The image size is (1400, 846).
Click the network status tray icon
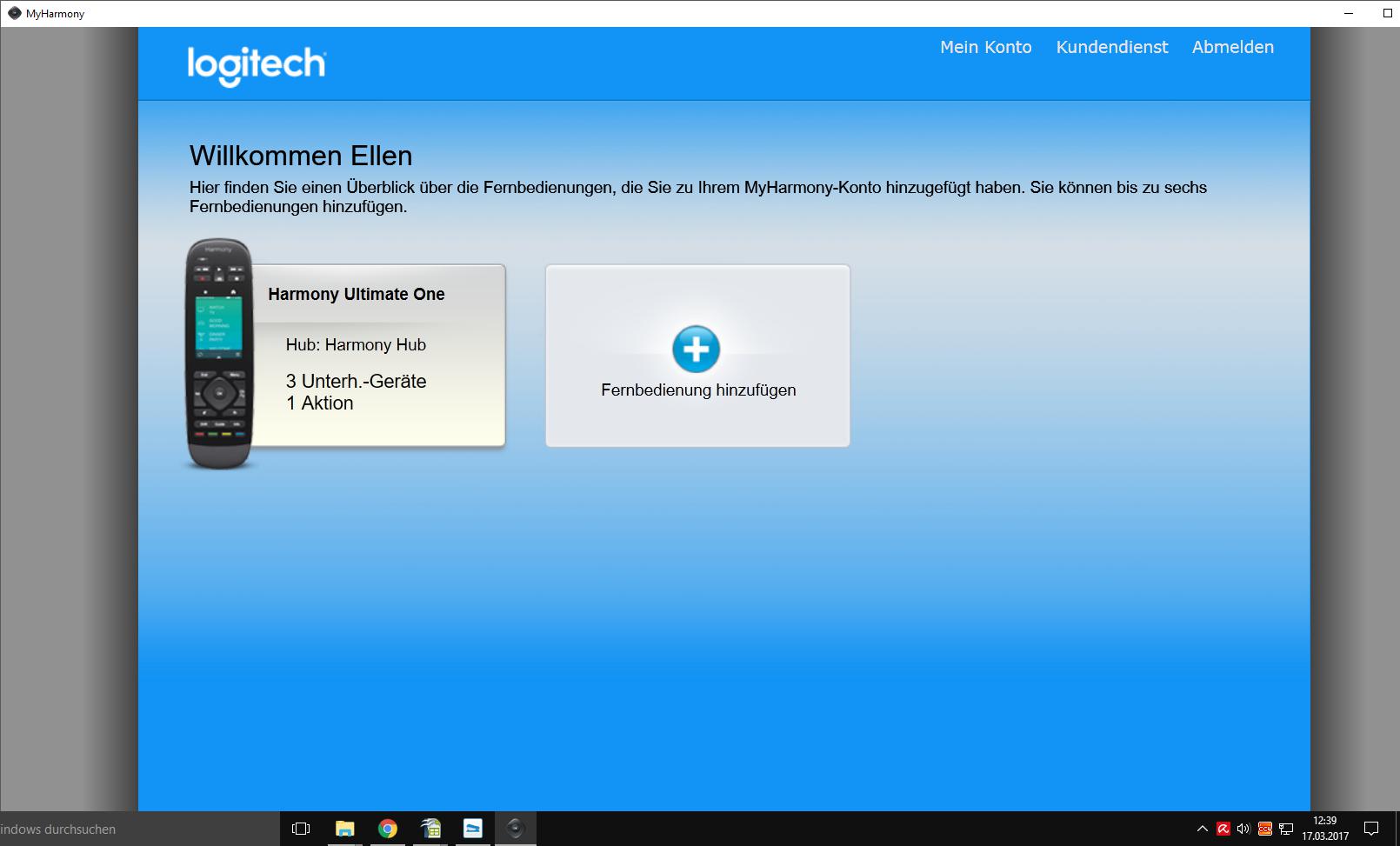click(1286, 829)
